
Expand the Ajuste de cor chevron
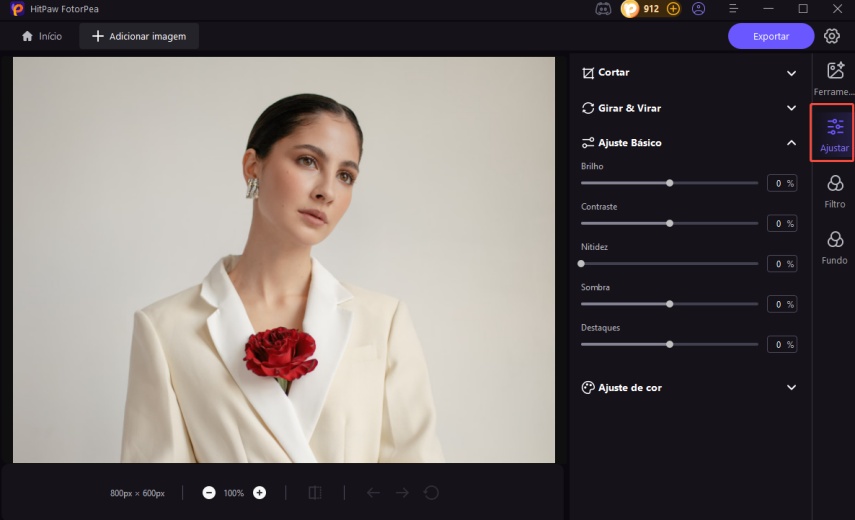tap(791, 388)
